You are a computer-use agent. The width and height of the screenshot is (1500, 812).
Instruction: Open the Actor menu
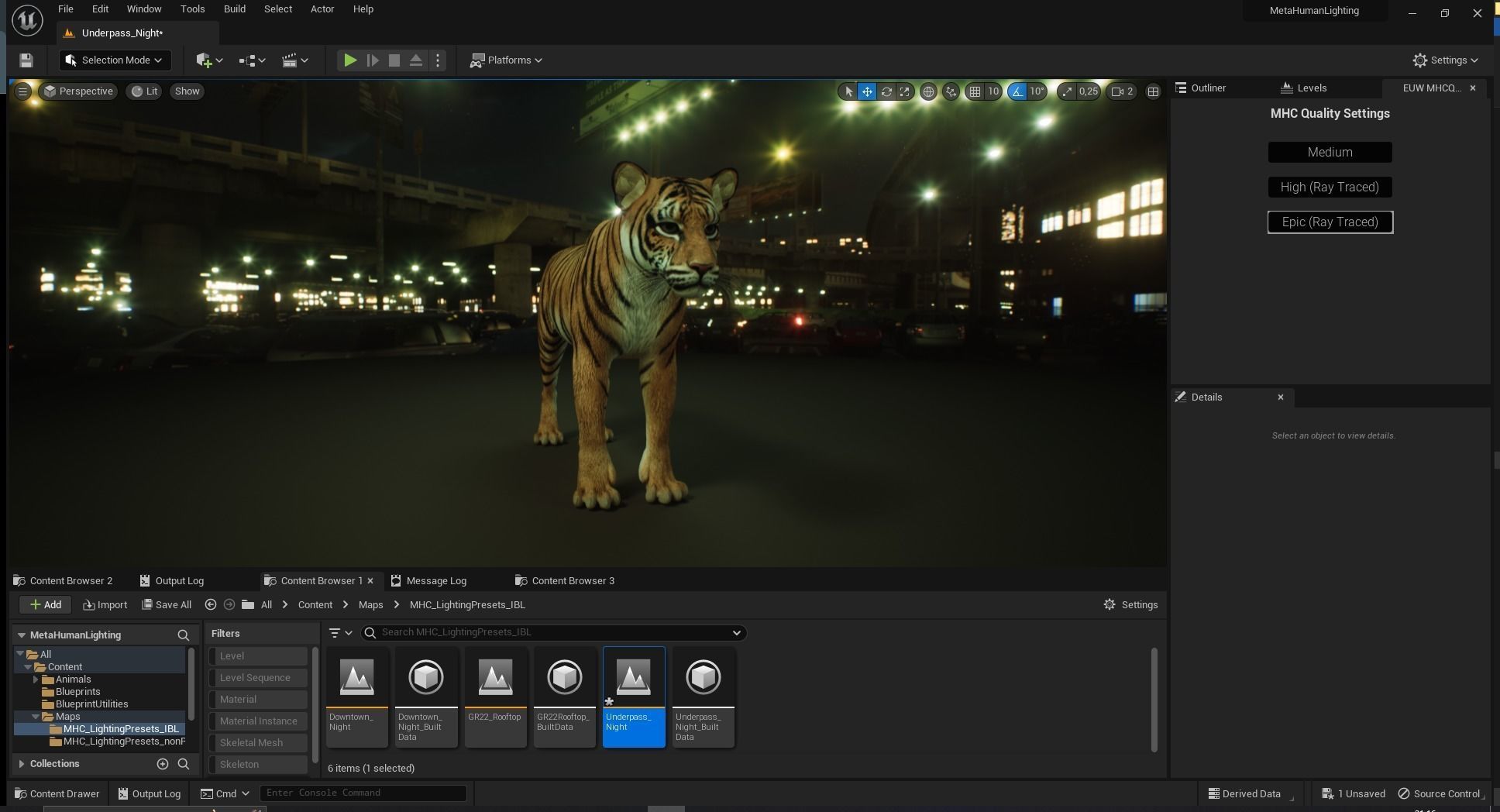(322, 9)
